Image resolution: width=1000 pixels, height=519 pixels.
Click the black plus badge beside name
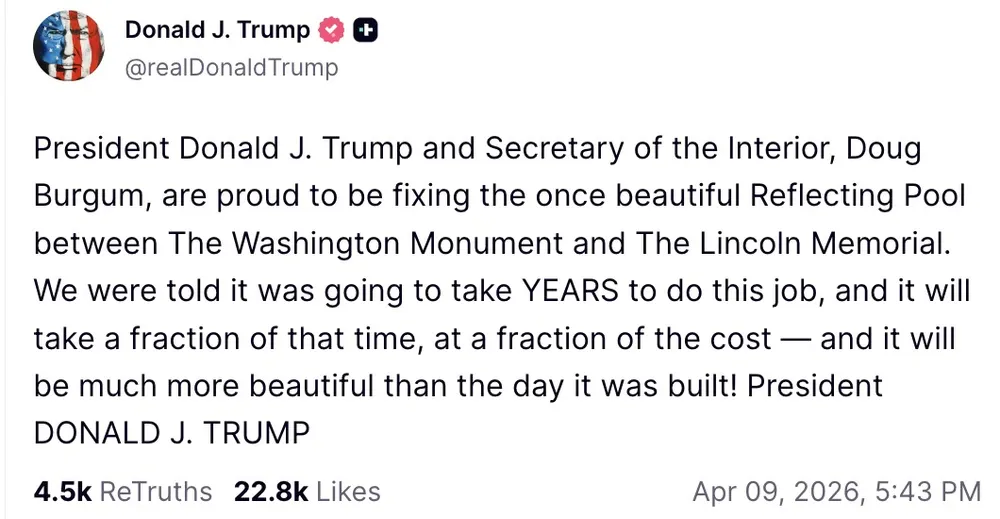pos(366,31)
